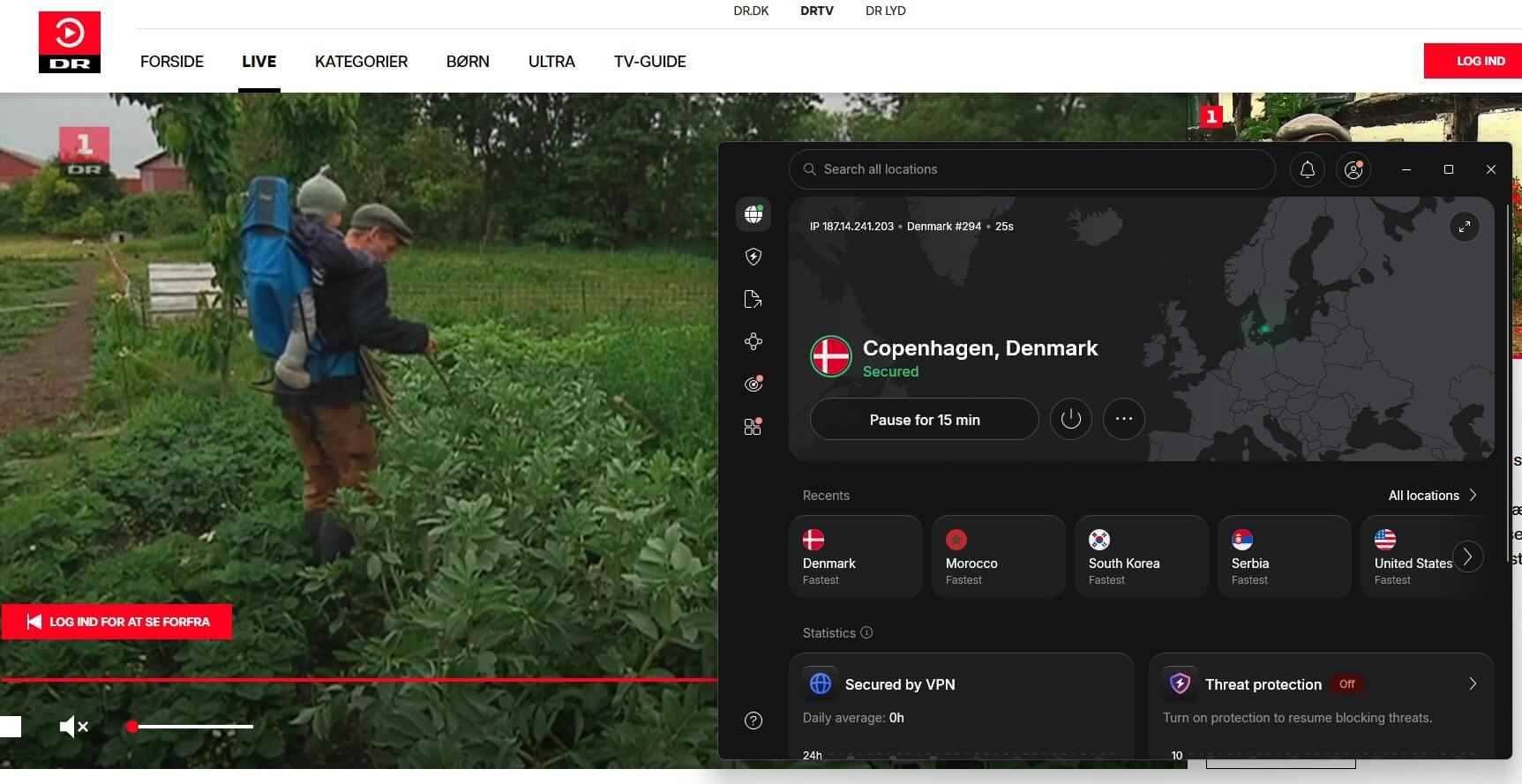
Task: Focus the Search all locations field
Action: click(x=1032, y=169)
